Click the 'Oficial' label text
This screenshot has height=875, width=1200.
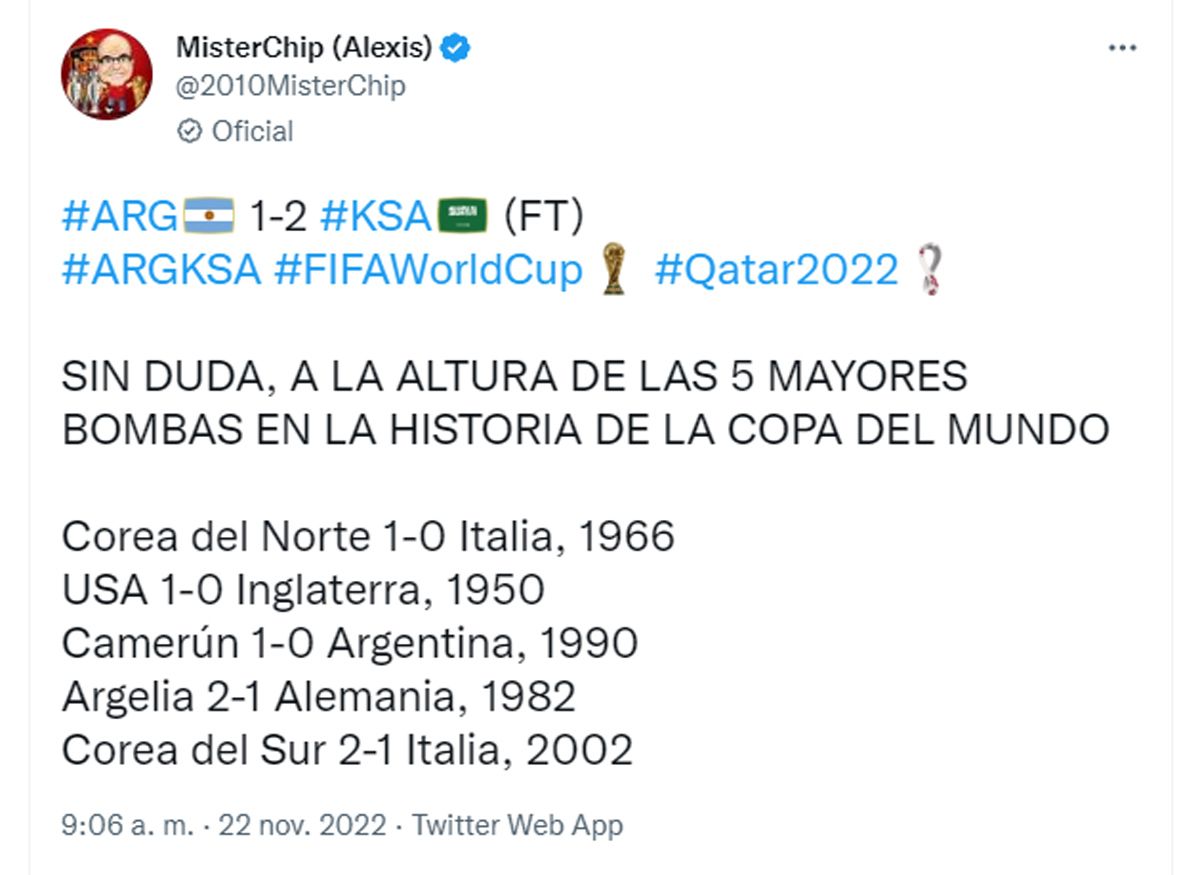click(x=253, y=131)
